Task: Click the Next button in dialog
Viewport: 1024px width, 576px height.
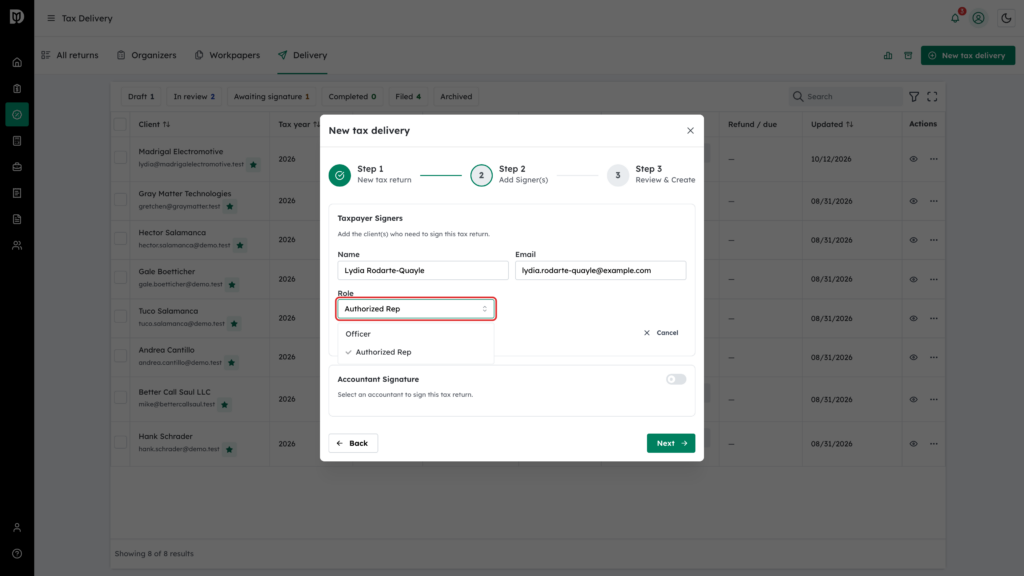Action: pos(671,443)
